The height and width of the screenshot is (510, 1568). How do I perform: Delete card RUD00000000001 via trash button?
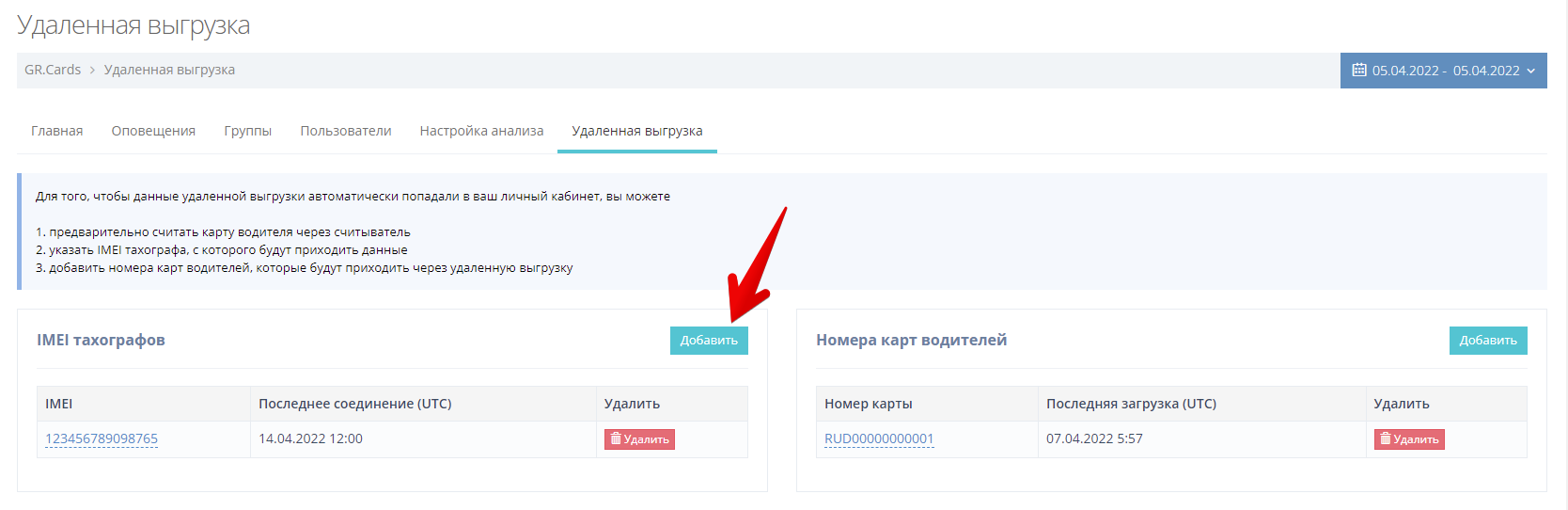point(1408,439)
